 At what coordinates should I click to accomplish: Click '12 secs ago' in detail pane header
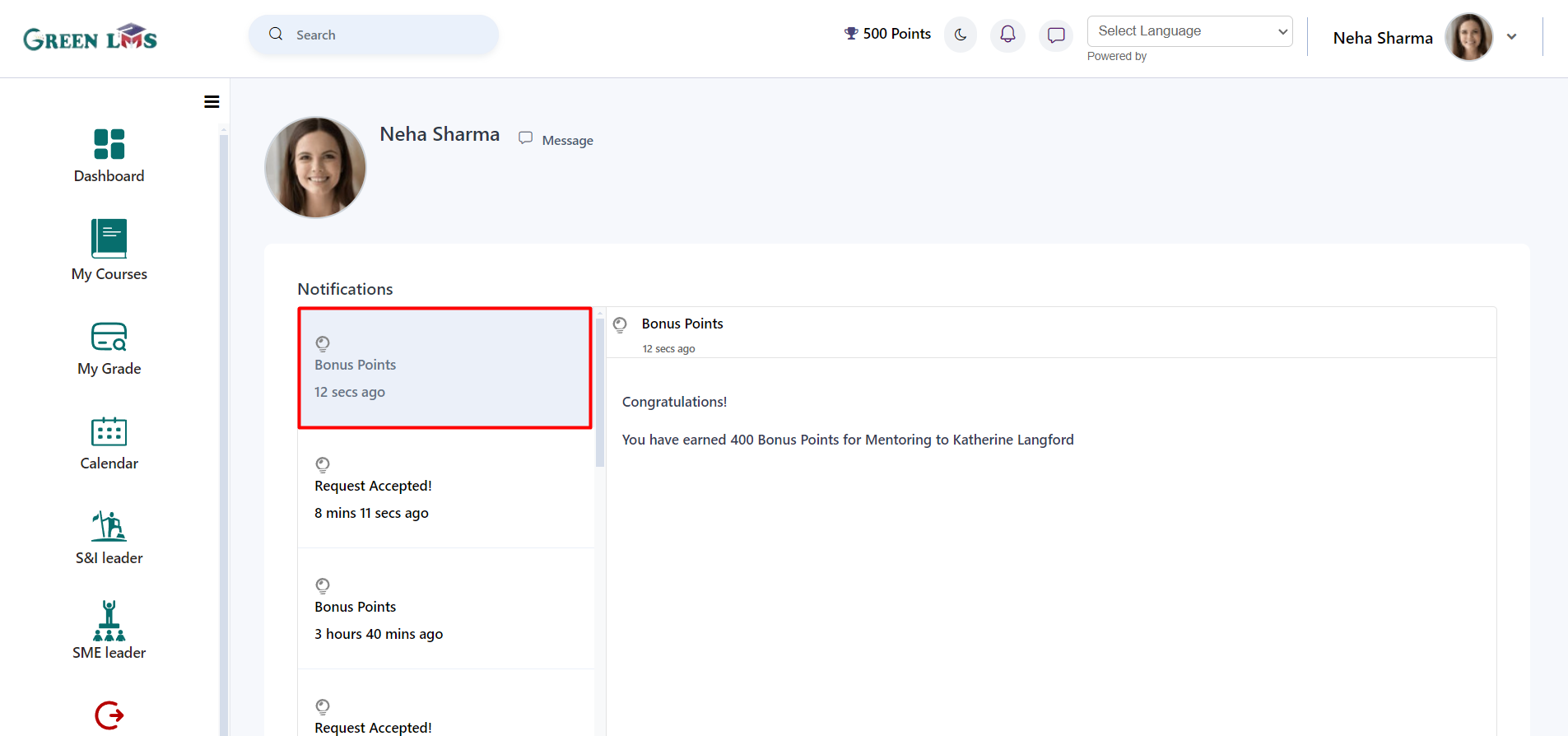pyautogui.click(x=668, y=349)
